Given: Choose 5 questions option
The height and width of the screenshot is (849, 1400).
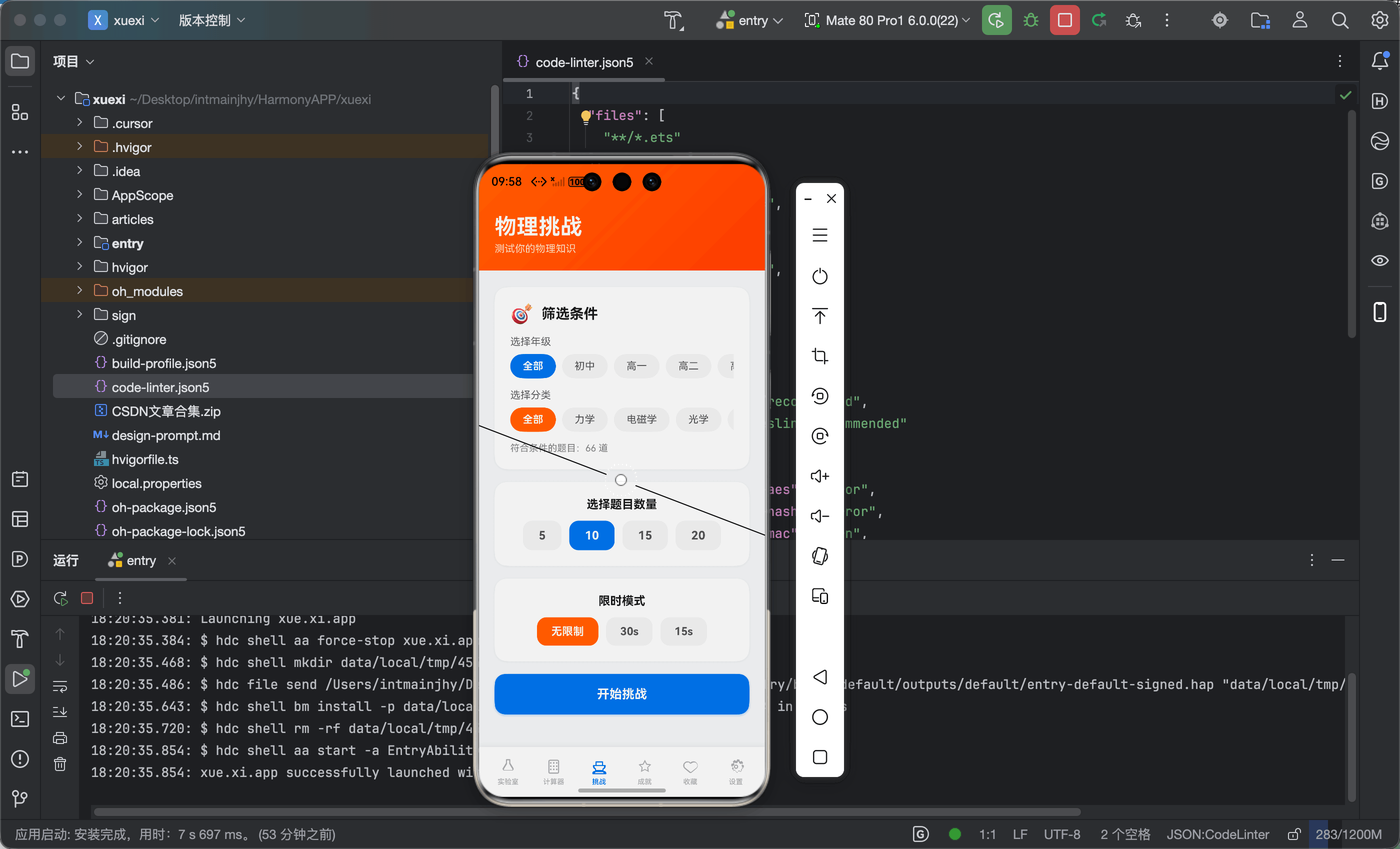Looking at the screenshot, I should [541, 535].
